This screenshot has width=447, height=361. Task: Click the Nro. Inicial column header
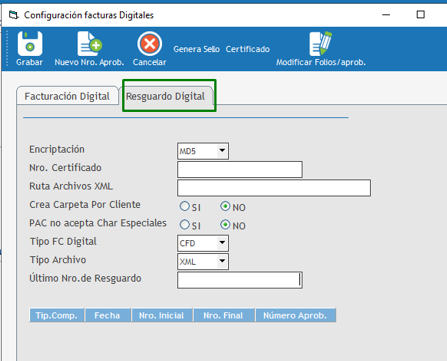pos(162,315)
